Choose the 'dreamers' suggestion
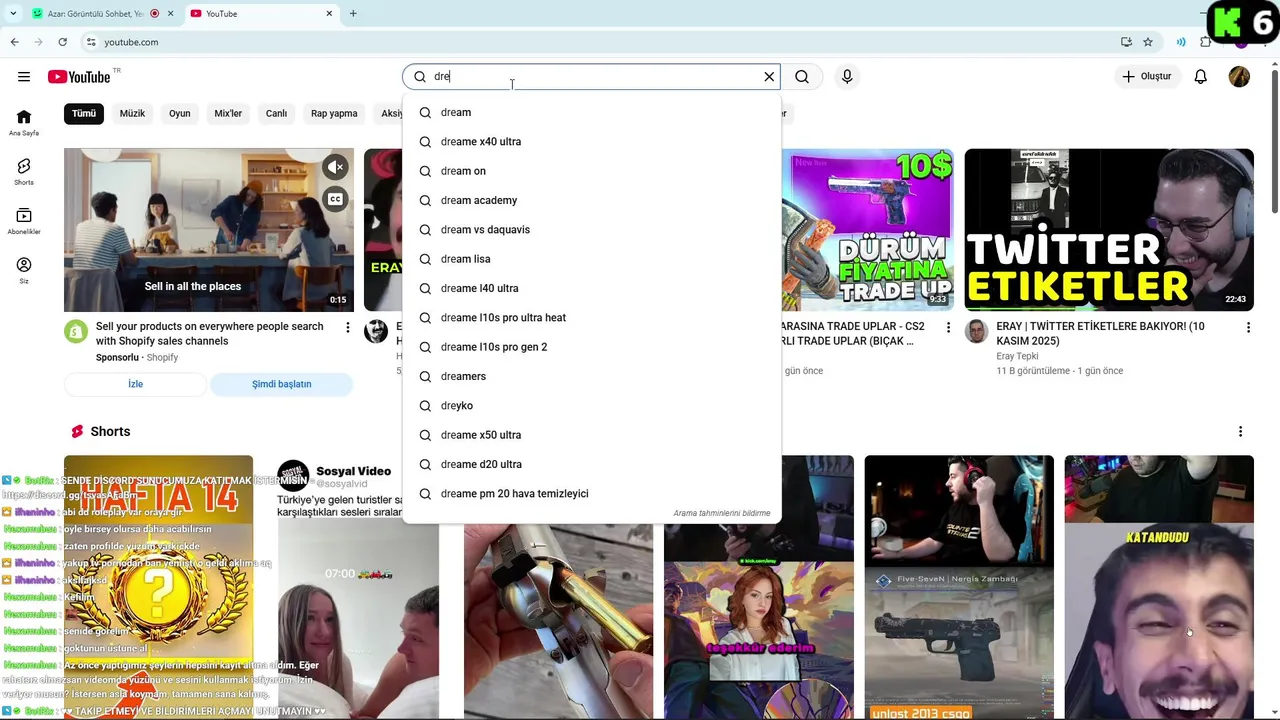 coord(591,376)
